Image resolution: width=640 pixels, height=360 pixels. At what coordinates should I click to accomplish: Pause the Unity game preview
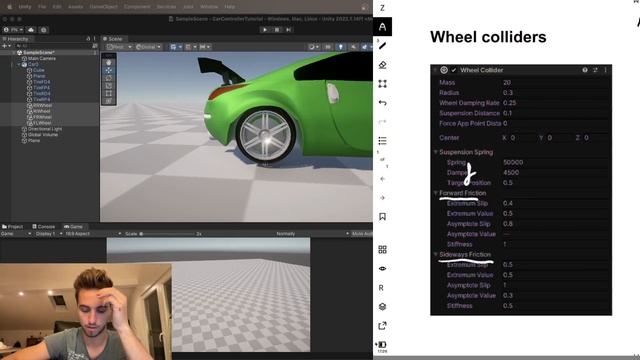point(277,30)
